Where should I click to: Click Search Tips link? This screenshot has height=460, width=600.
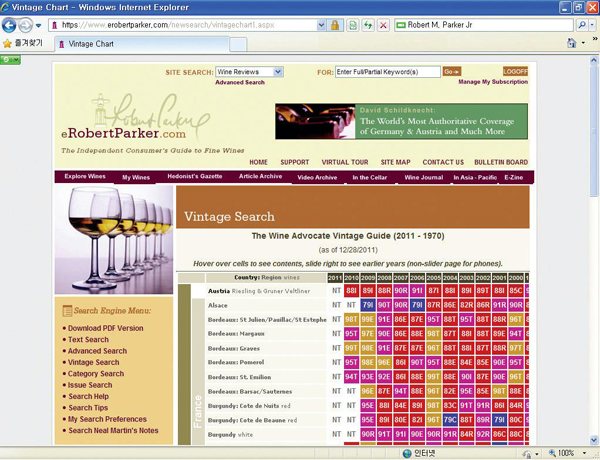coord(88,408)
